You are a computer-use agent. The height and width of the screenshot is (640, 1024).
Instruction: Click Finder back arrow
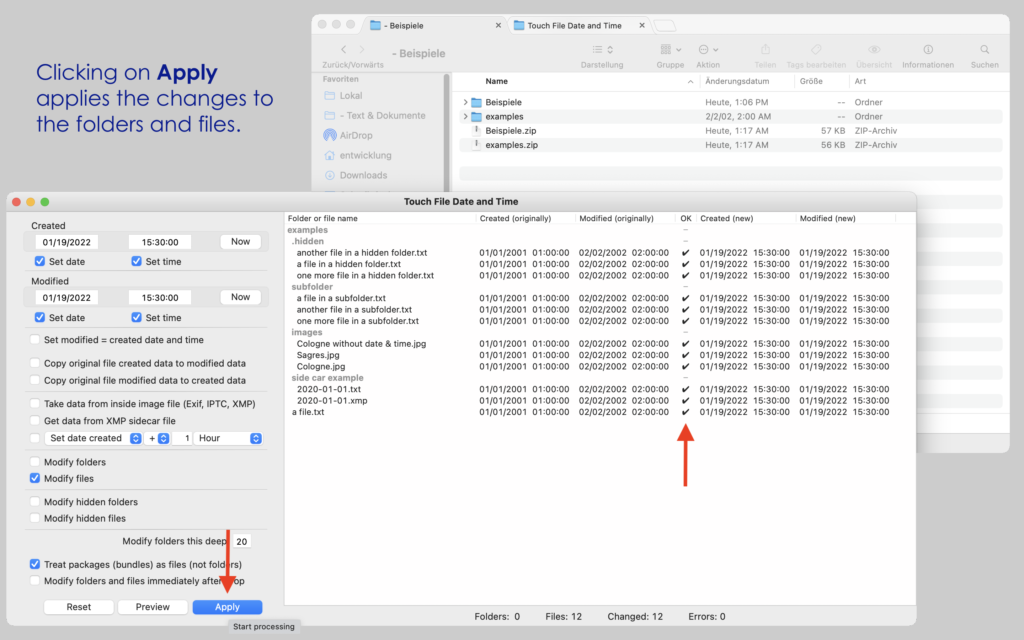click(x=344, y=50)
